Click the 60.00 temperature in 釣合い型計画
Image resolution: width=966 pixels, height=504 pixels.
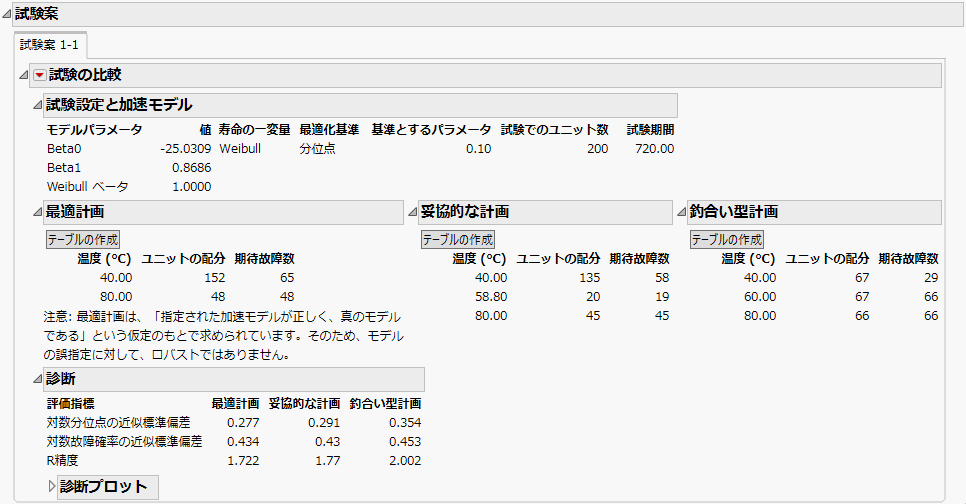pos(760,297)
